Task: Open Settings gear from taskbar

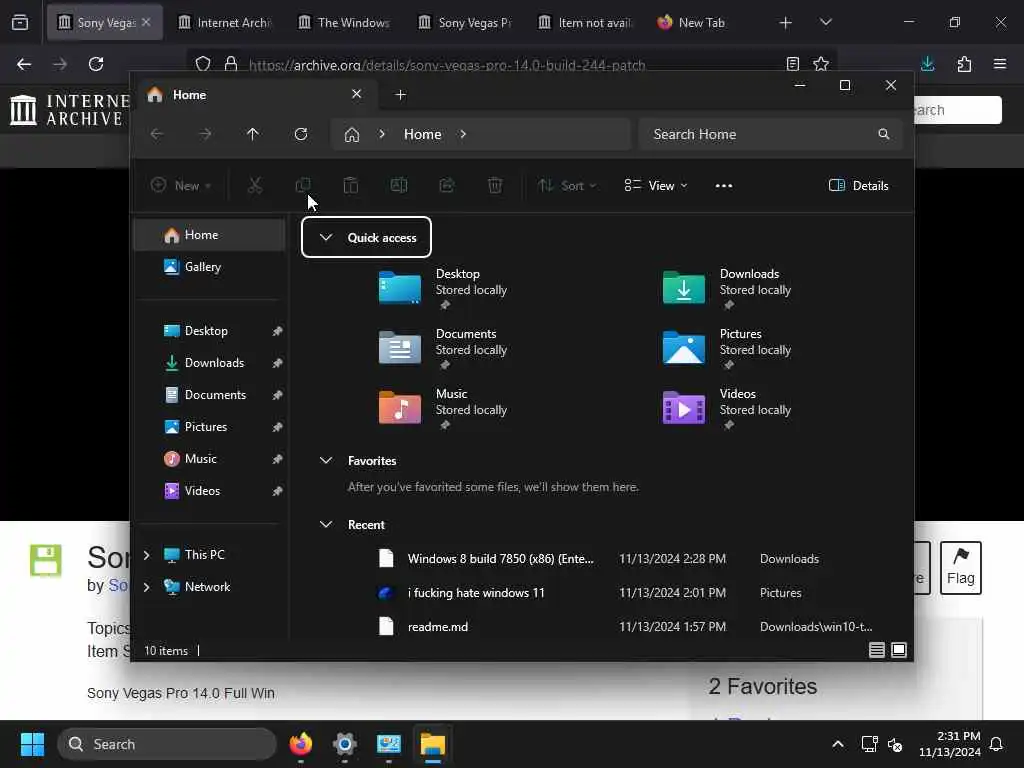Action: coord(345,744)
